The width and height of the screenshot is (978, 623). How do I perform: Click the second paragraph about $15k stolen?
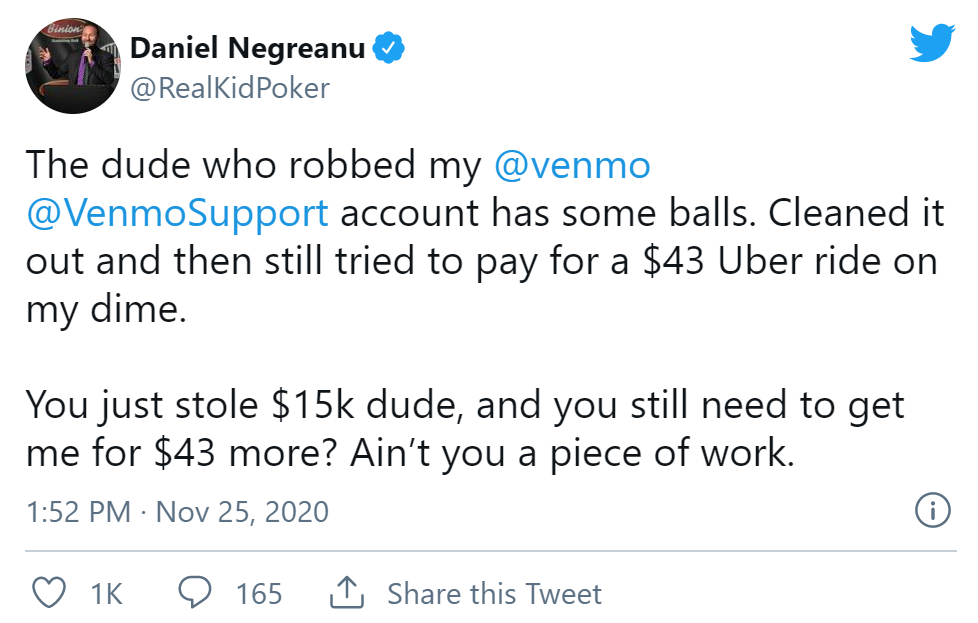click(465, 429)
